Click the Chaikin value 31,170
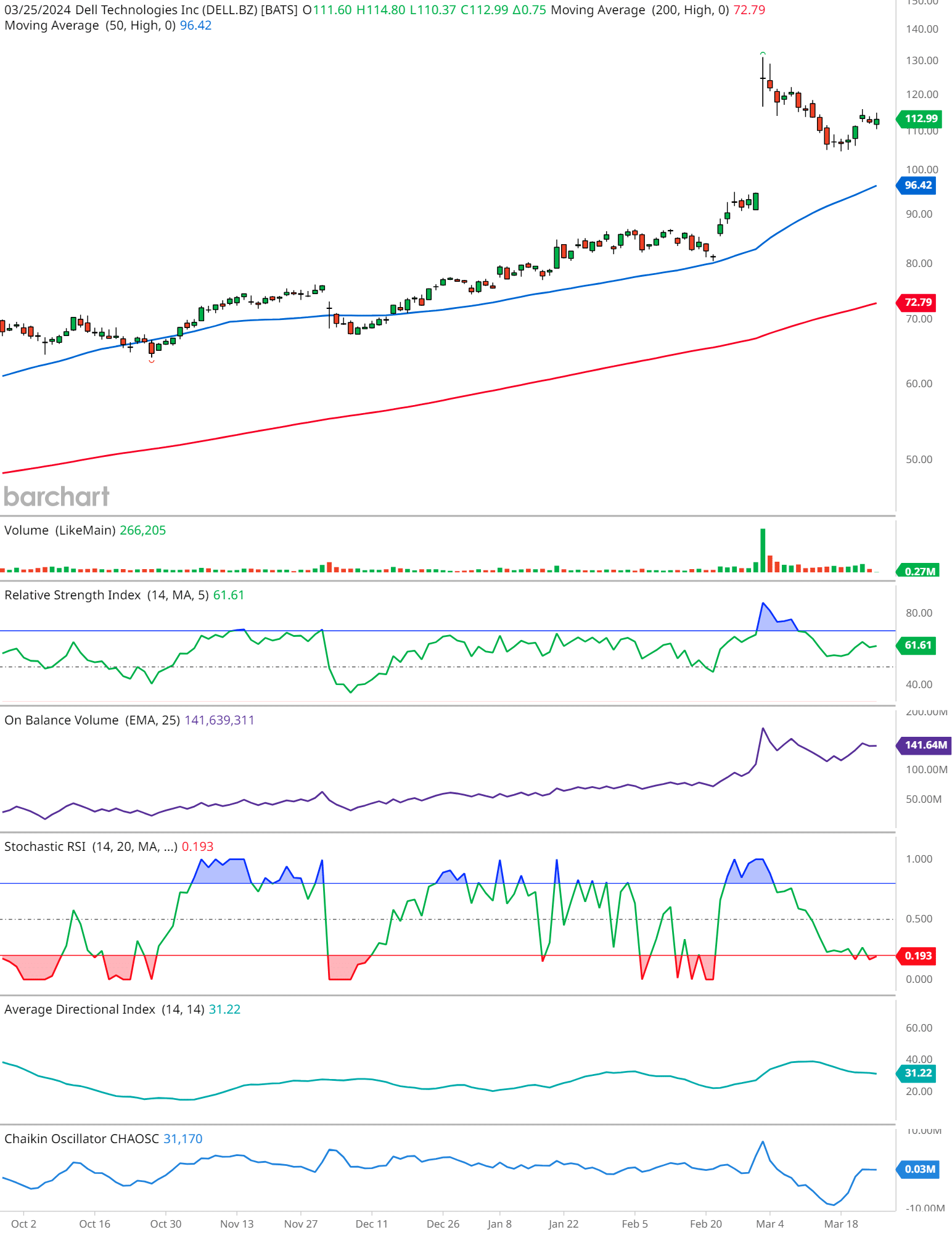The width and height of the screenshot is (952, 1235). coord(183,1139)
